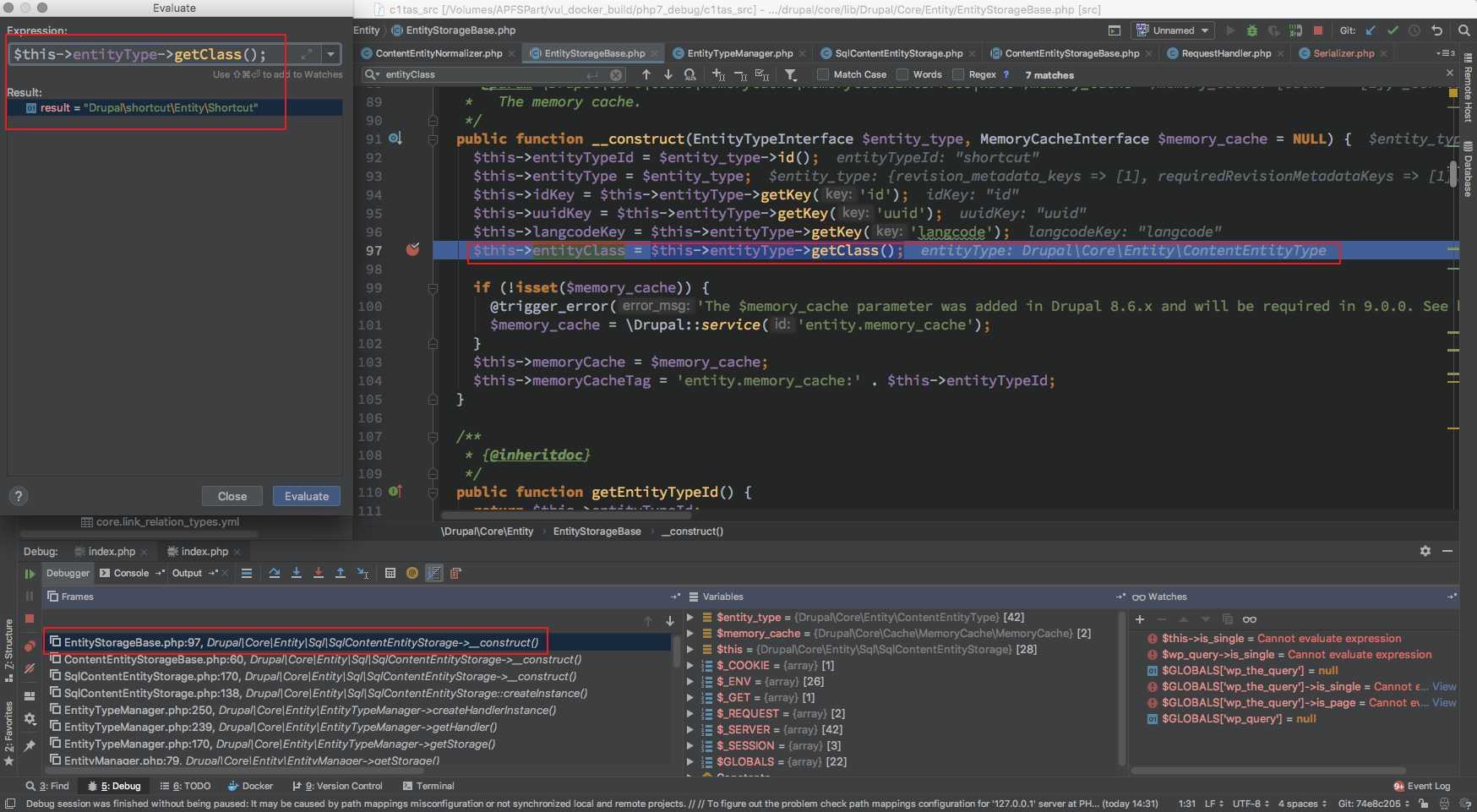
Task: Switch to the EntityTypeManager.php tab
Action: [739, 53]
